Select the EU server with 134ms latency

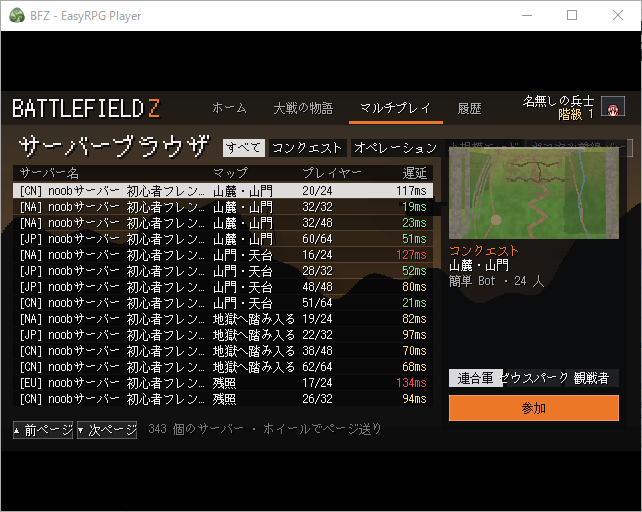coord(223,383)
